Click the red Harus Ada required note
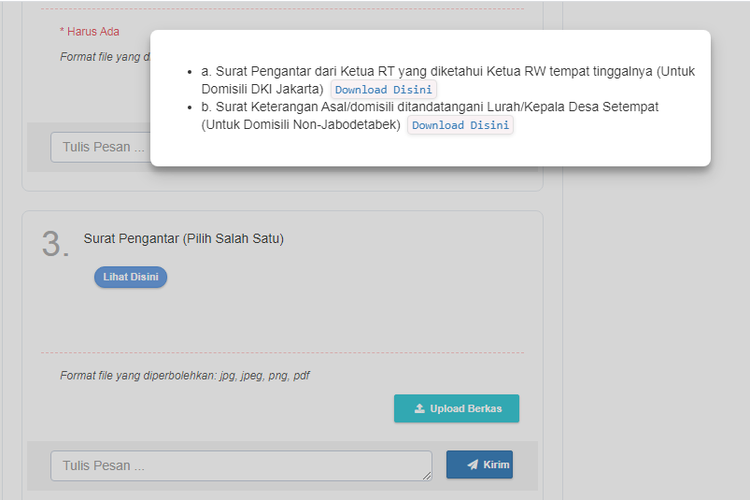This screenshot has width=750, height=500. (x=89, y=31)
